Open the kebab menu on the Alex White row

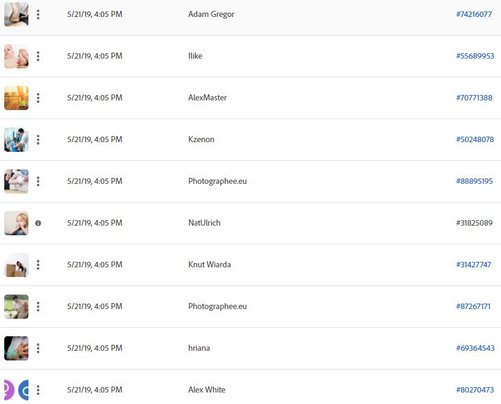click(38, 390)
